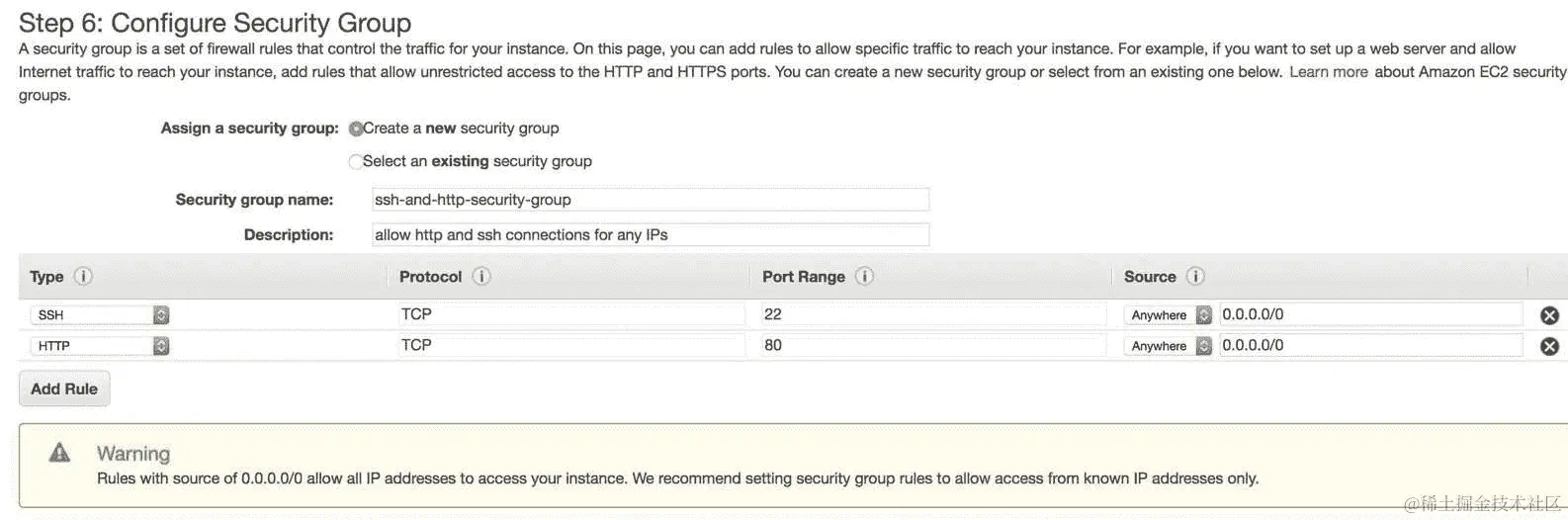Image resolution: width=1568 pixels, height=520 pixels.
Task: Open the Learn more link
Action: click(x=1328, y=72)
